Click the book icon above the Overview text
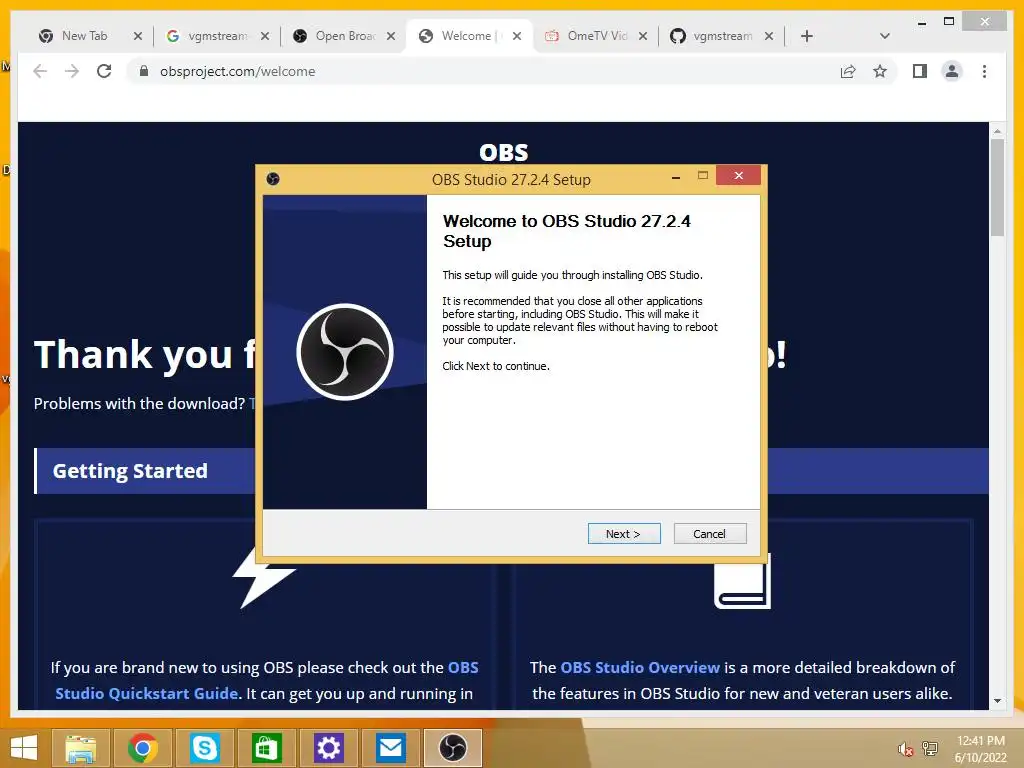The height and width of the screenshot is (768, 1024). point(743,581)
